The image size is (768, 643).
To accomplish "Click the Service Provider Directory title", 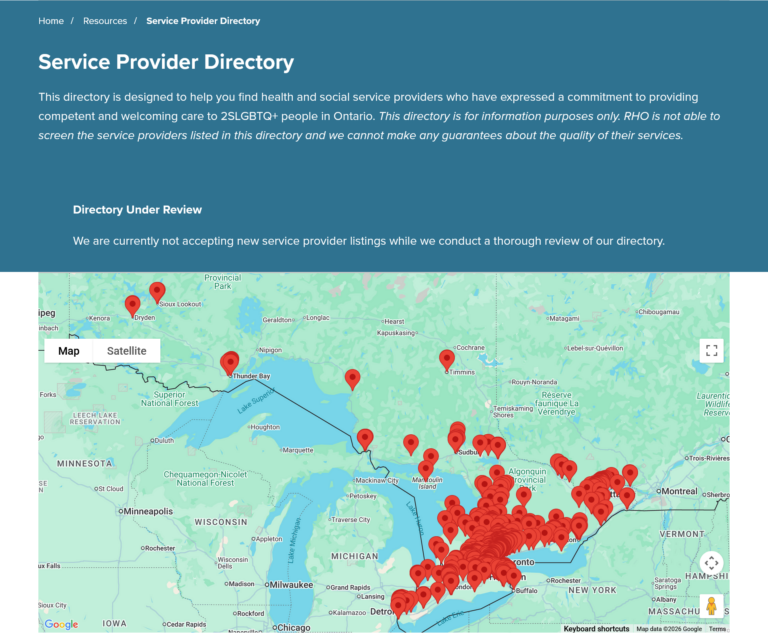I will coord(166,62).
